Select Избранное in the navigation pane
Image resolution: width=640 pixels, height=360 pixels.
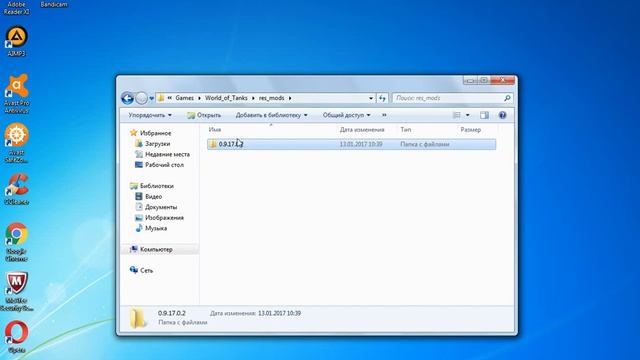pyautogui.click(x=156, y=133)
